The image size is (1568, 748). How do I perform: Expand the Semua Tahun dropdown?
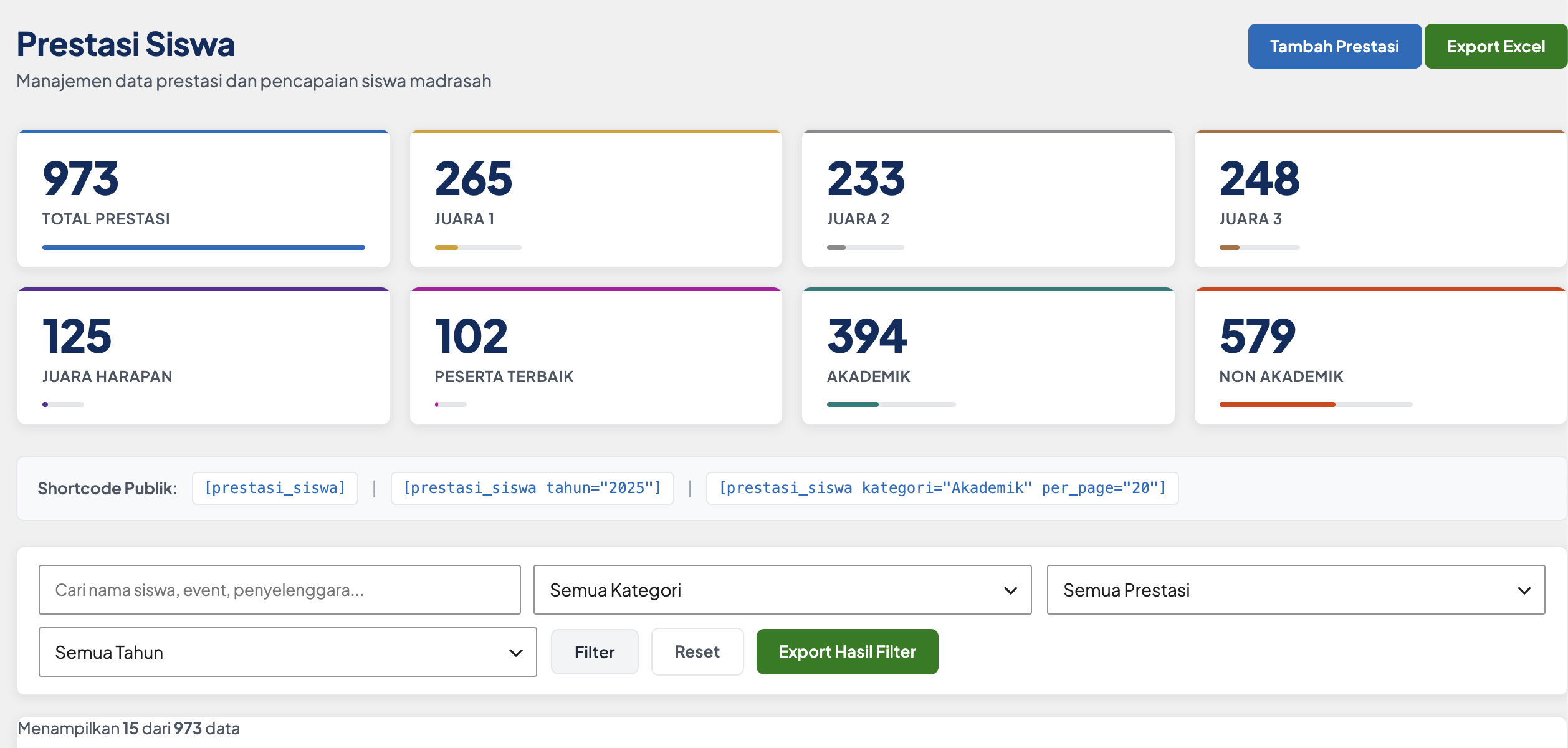coord(288,652)
